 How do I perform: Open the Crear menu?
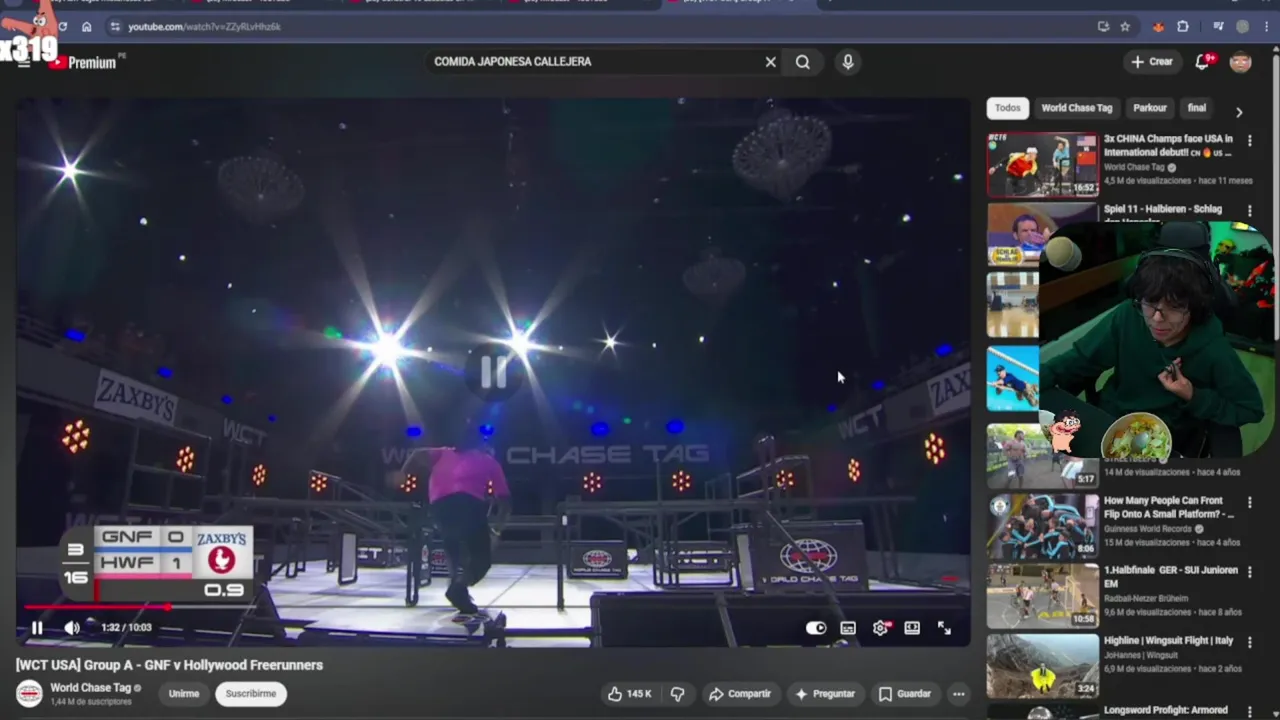1151,62
